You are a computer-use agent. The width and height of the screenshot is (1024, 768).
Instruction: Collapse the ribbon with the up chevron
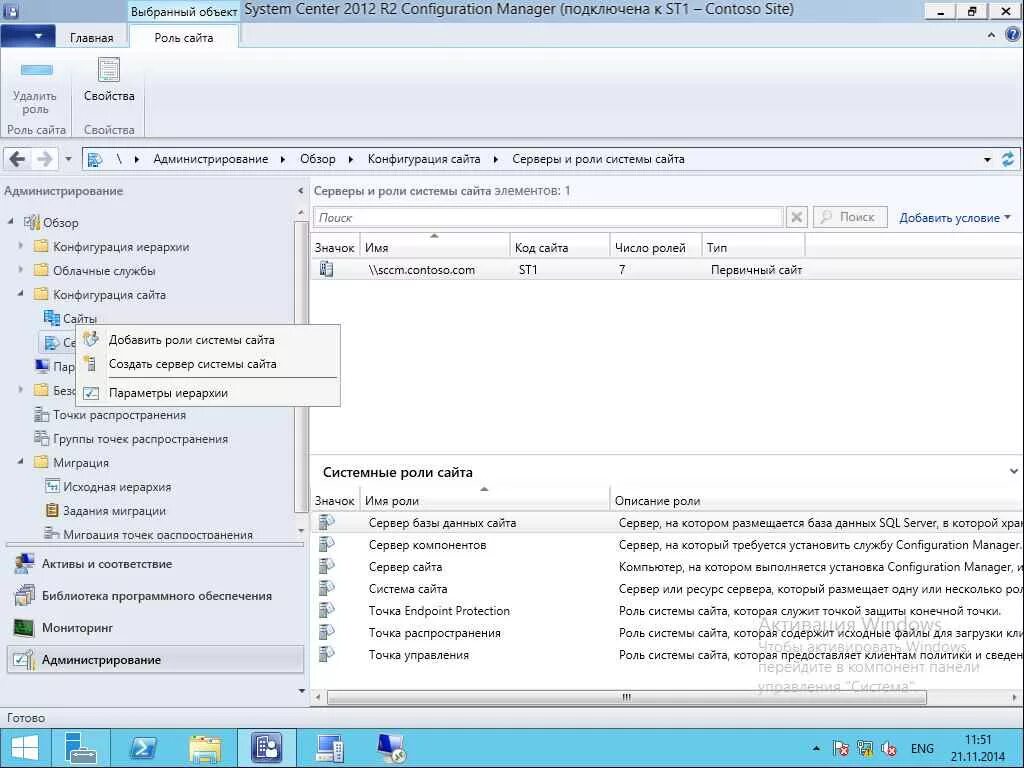(991, 35)
